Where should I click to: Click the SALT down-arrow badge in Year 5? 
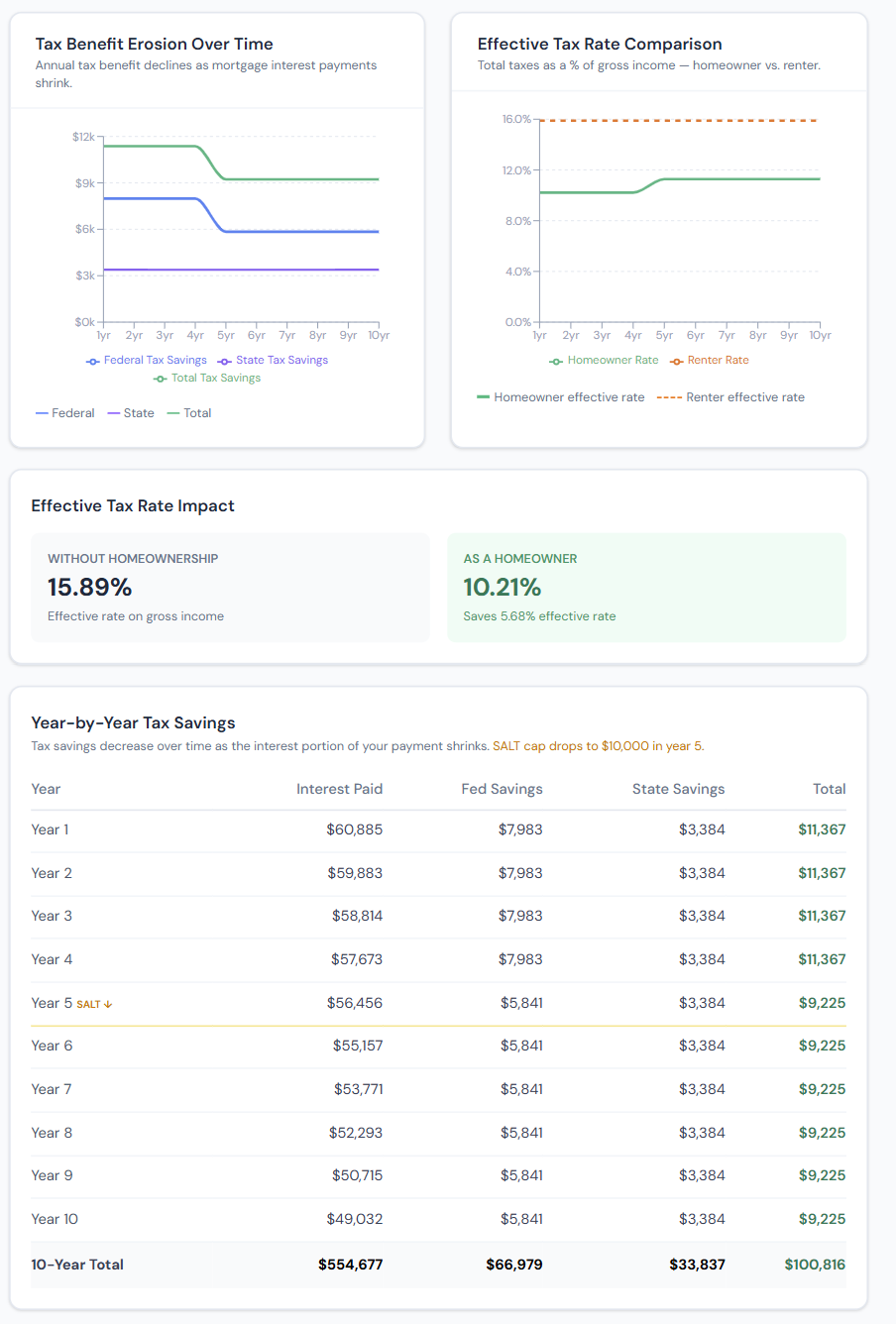[x=95, y=1004]
